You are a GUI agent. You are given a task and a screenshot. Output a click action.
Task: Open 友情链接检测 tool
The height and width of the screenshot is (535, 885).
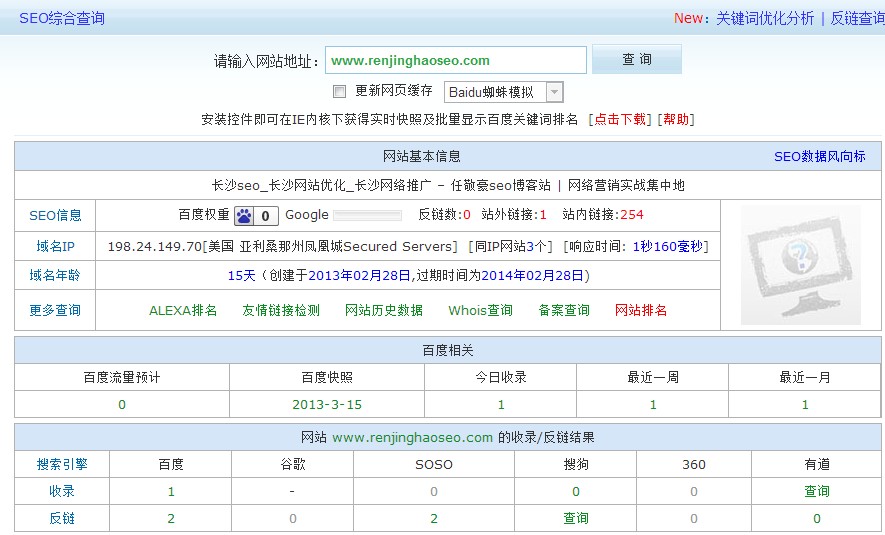tap(281, 310)
